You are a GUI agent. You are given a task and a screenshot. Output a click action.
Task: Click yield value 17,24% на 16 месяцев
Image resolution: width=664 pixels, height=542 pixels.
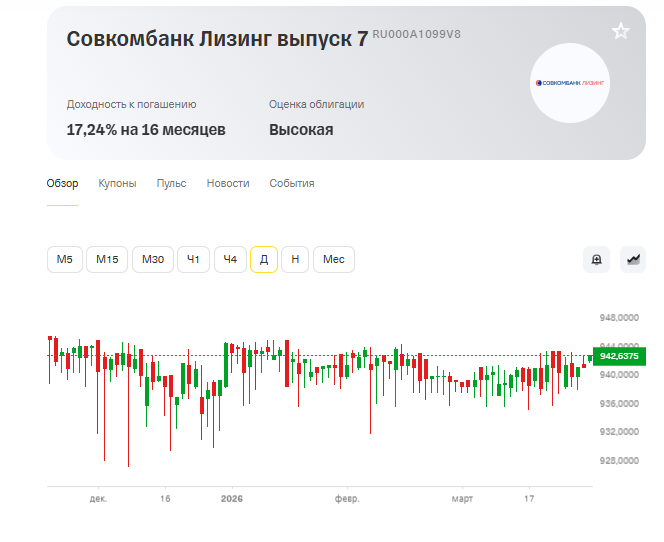point(146,130)
